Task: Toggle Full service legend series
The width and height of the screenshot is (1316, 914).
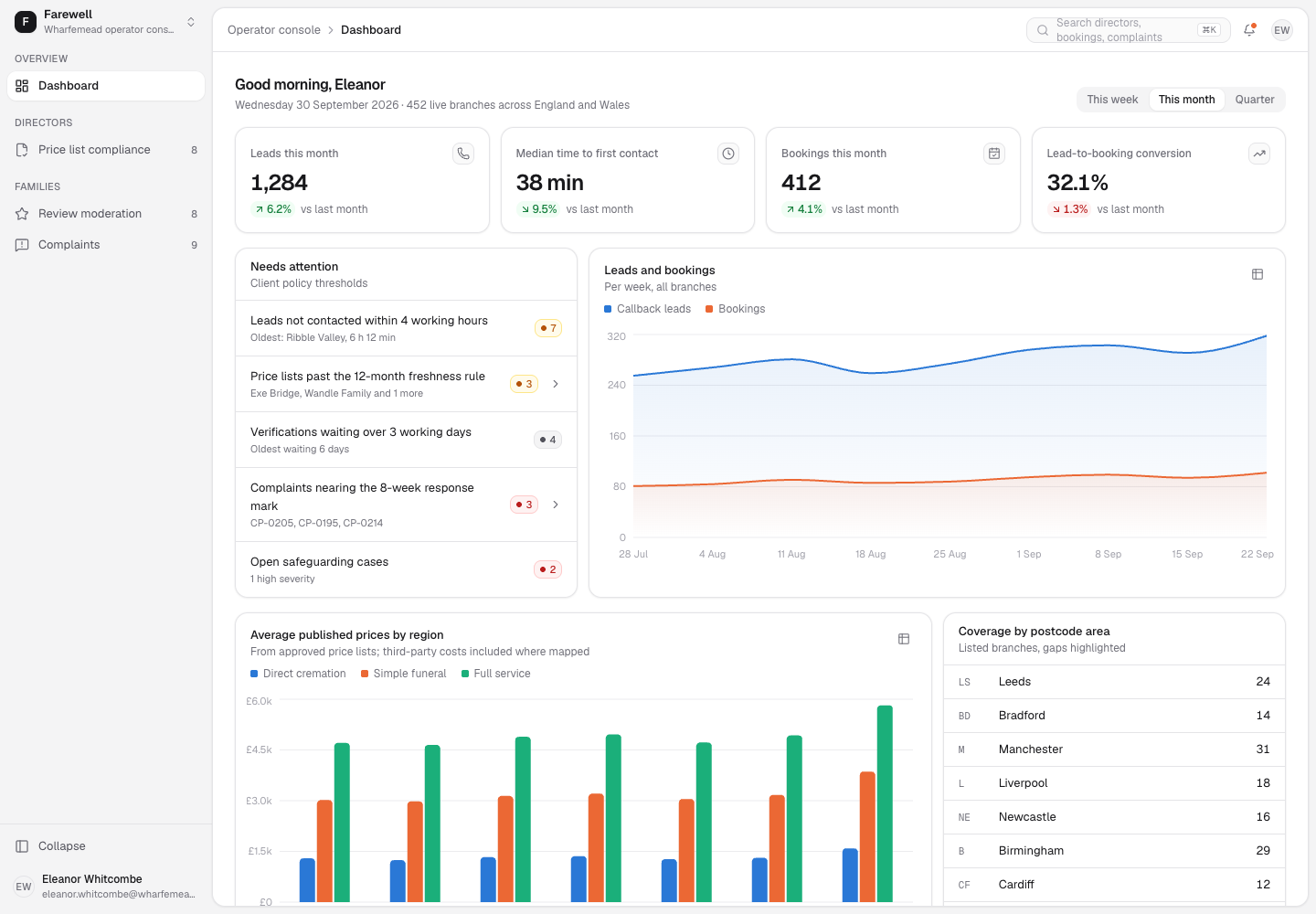Action: coord(496,674)
